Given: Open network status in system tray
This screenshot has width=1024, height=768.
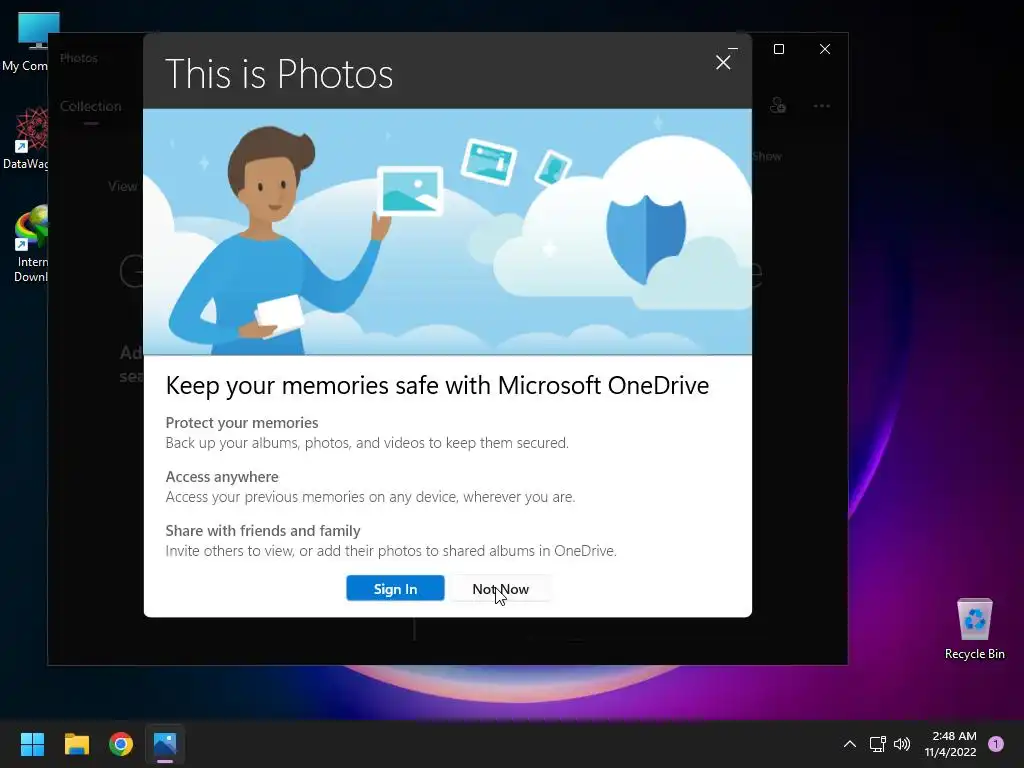Looking at the screenshot, I should 878,744.
